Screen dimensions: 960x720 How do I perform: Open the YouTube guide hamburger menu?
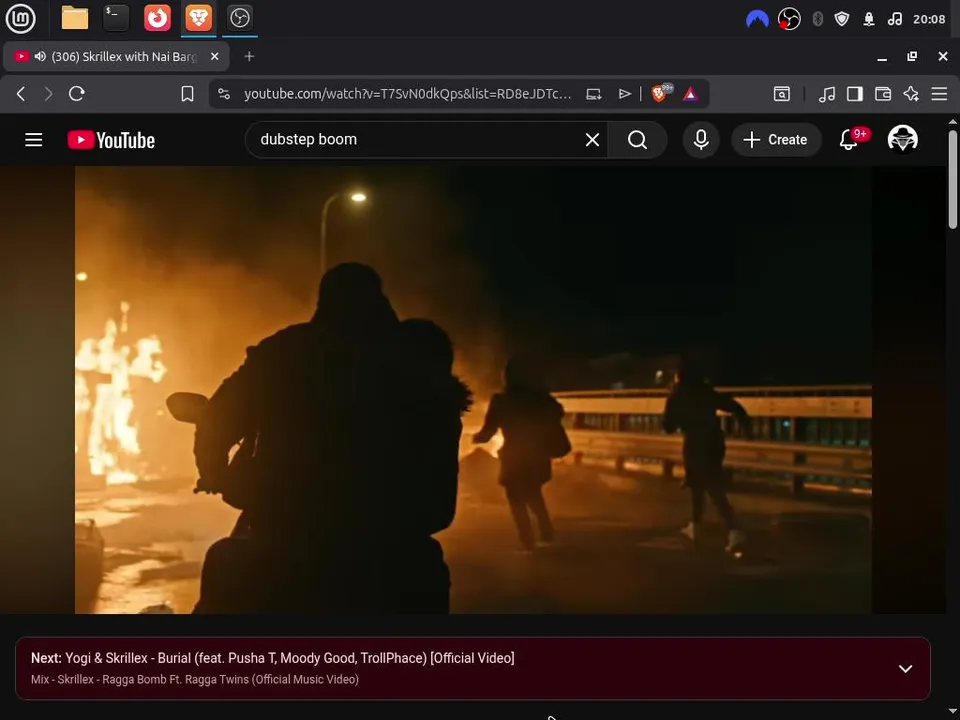tap(34, 140)
